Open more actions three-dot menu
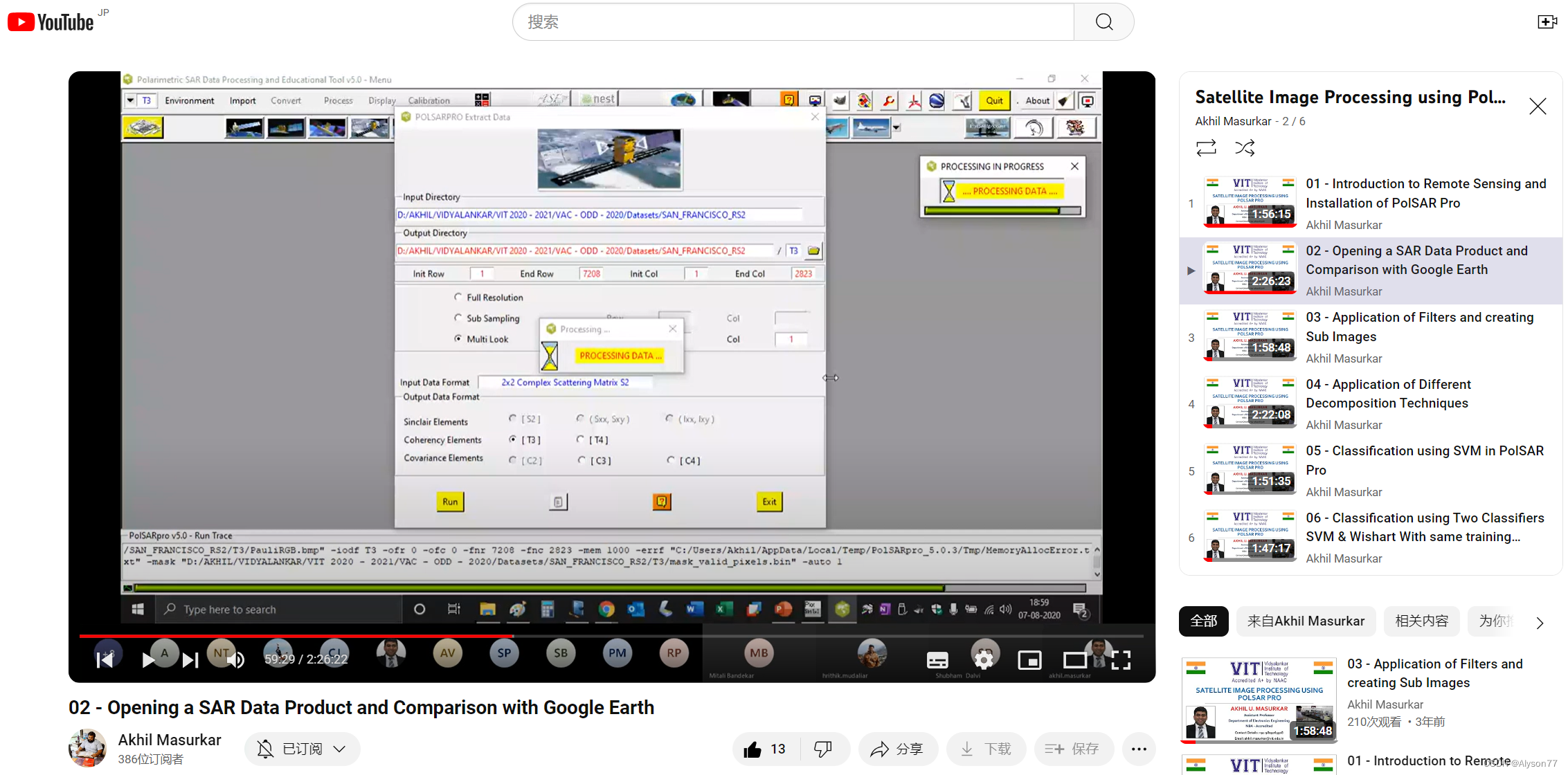Image resolution: width=1568 pixels, height=775 pixels. pyautogui.click(x=1139, y=749)
